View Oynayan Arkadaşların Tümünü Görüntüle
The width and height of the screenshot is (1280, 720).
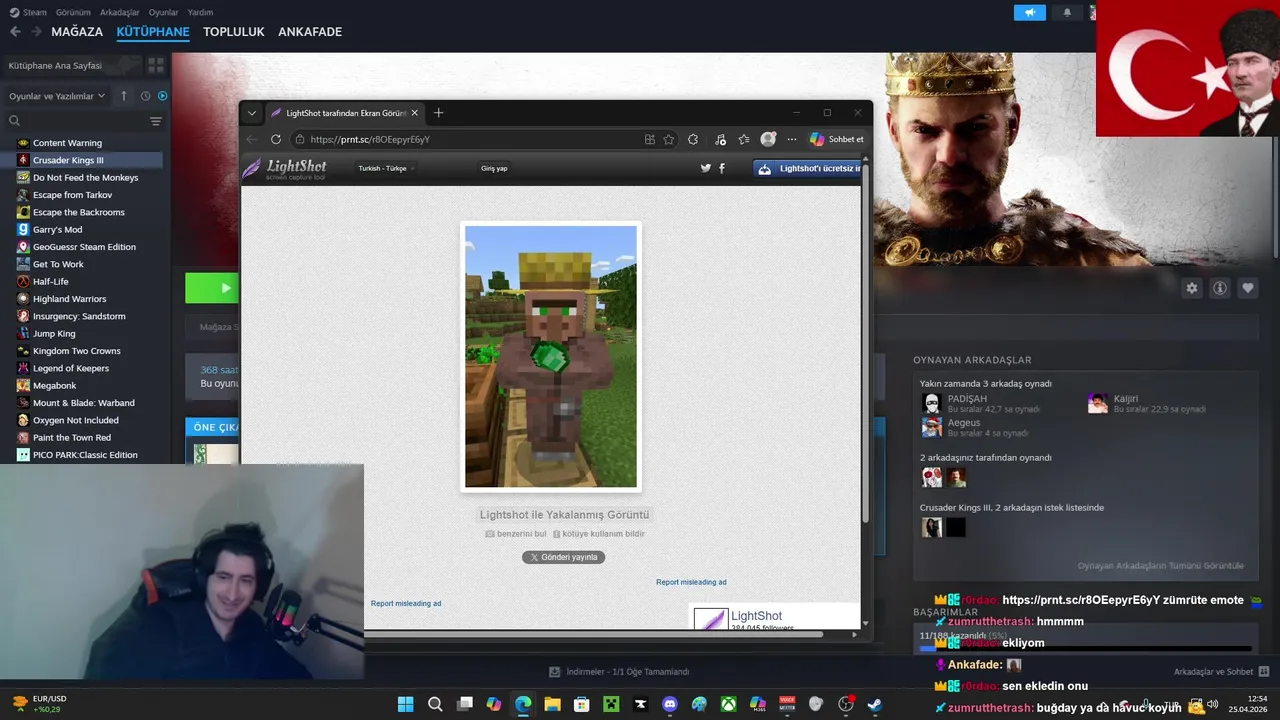point(1160,566)
